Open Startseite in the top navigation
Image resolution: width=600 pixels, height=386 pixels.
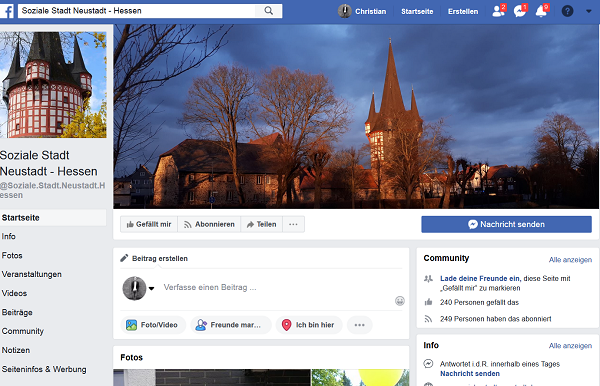click(x=417, y=11)
